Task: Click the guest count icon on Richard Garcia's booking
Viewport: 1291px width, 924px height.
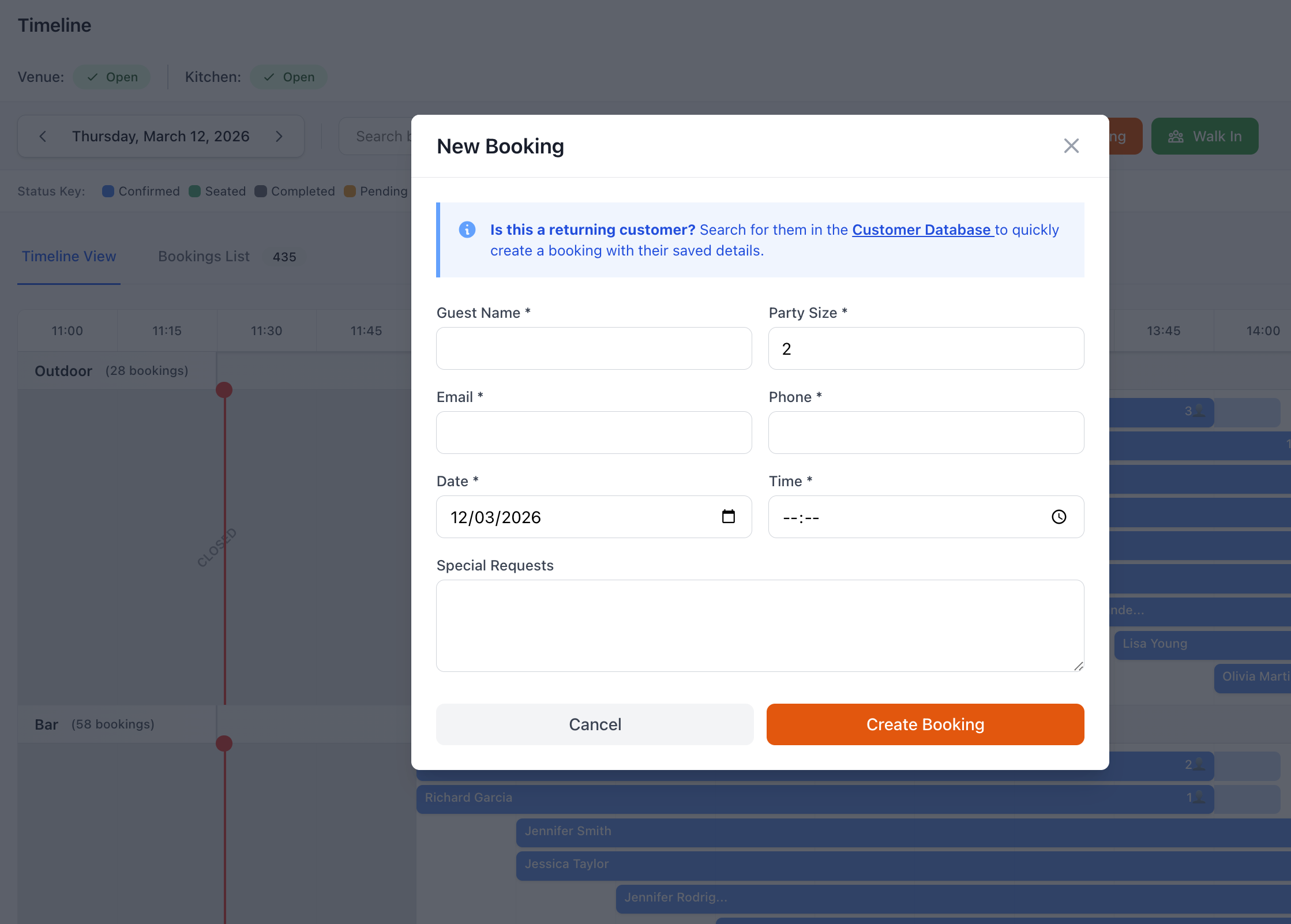Action: point(1196,799)
